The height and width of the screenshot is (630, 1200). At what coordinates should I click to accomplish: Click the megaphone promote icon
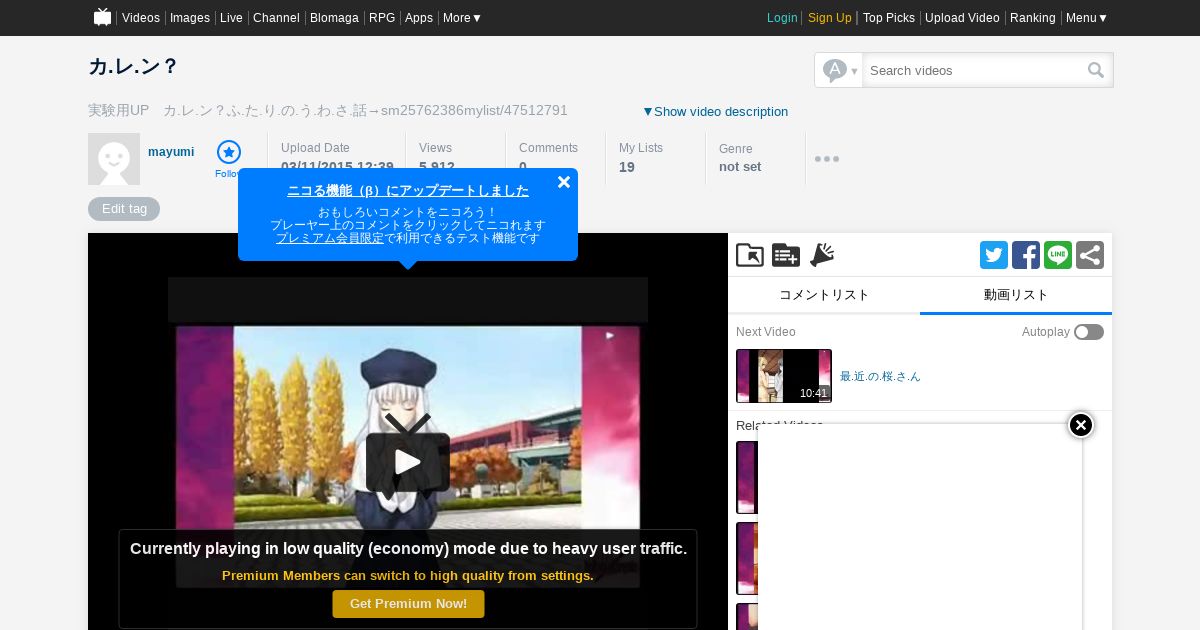click(822, 255)
